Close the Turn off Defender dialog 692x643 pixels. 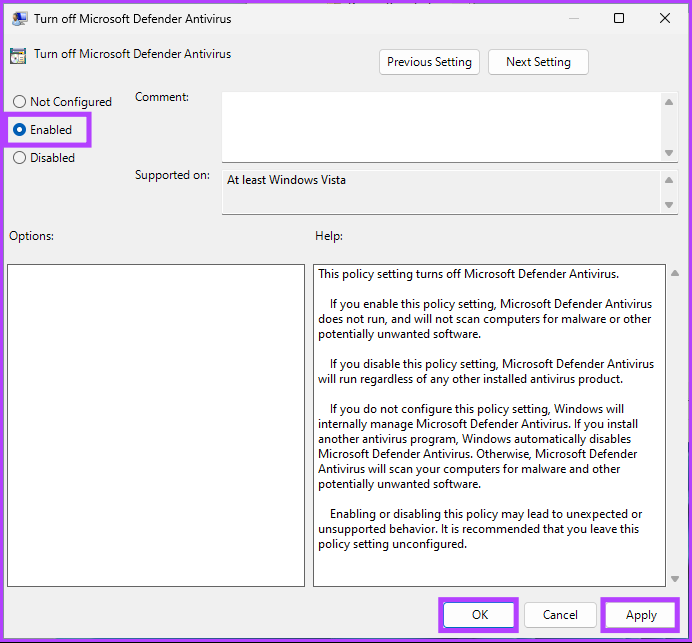(x=665, y=18)
